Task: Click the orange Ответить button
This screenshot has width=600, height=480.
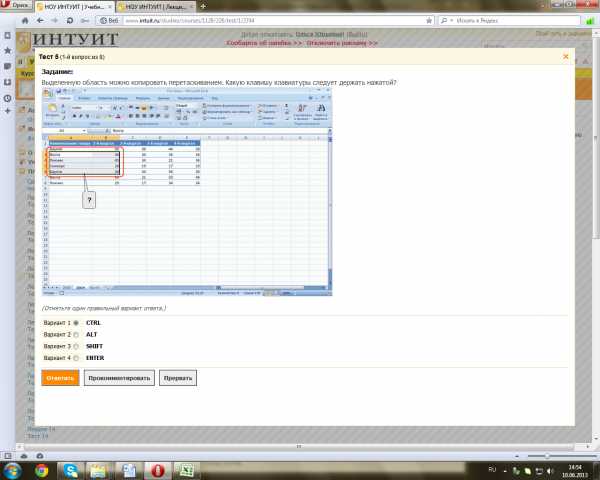Action: tap(60, 378)
